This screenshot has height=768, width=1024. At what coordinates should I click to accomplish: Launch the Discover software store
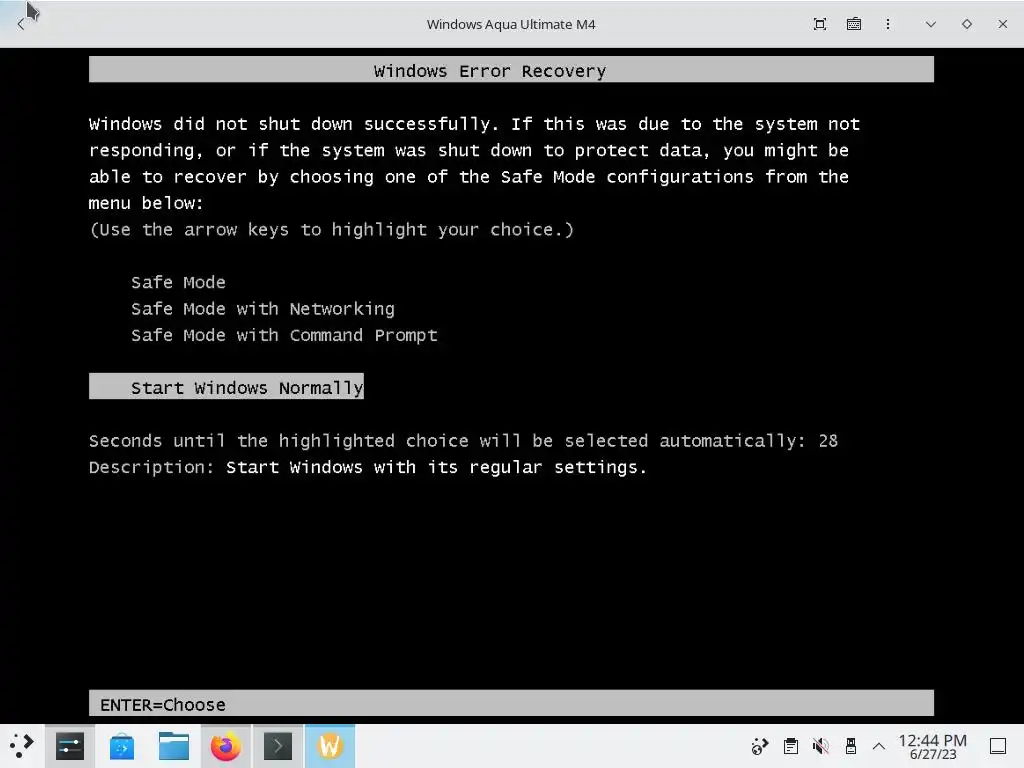coord(121,746)
